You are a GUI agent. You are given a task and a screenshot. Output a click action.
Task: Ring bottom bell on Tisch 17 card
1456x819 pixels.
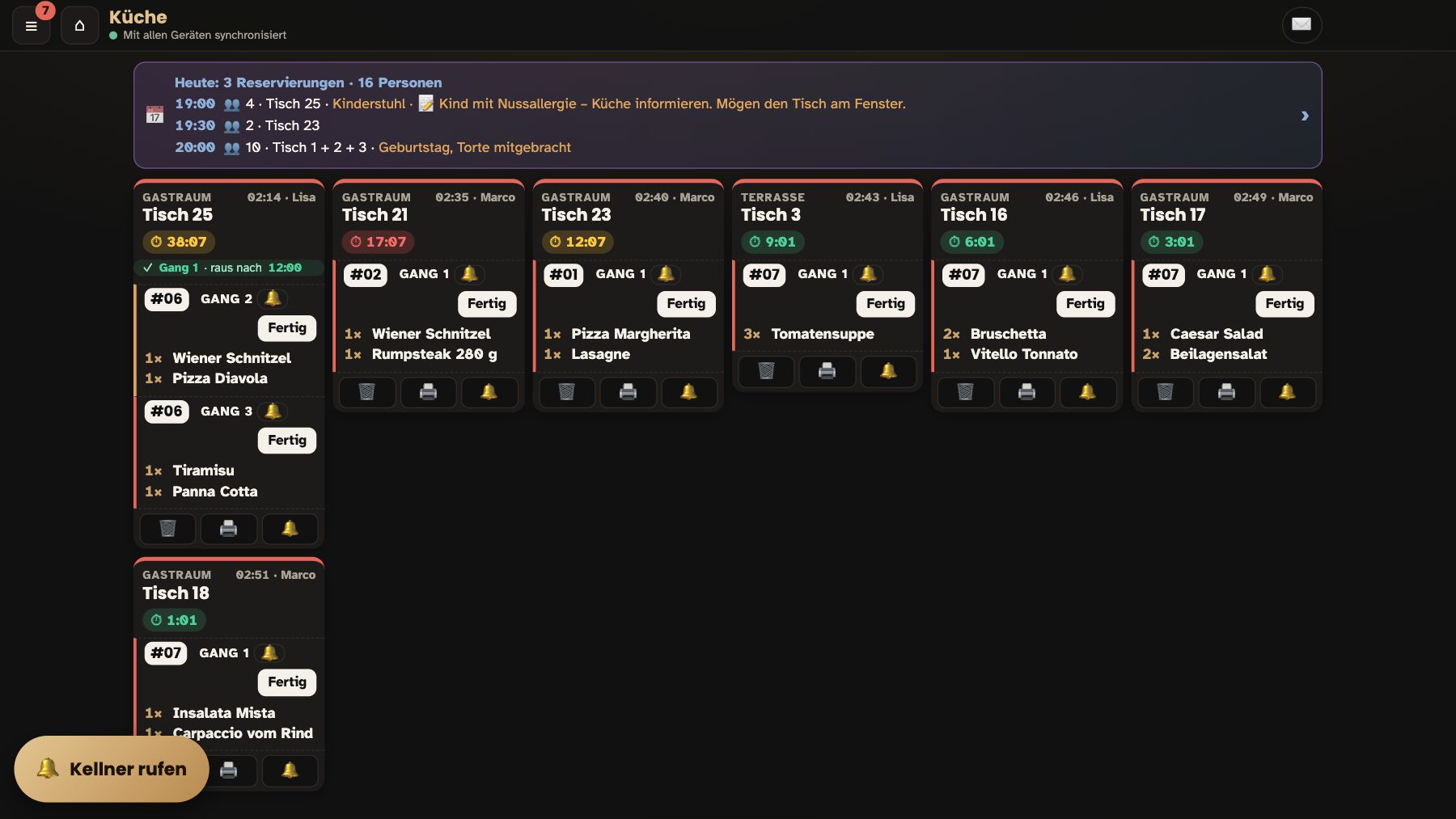coord(1287,392)
